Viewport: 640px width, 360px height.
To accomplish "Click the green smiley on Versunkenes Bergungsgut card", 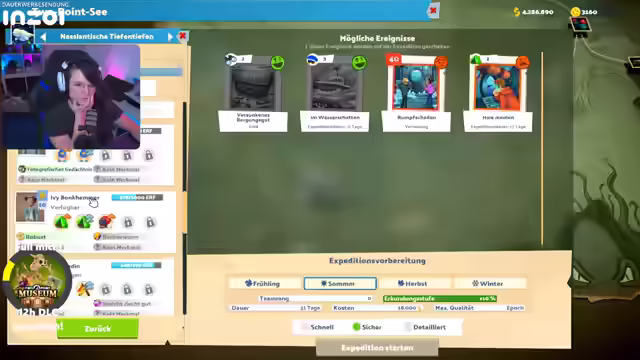I will [278, 63].
